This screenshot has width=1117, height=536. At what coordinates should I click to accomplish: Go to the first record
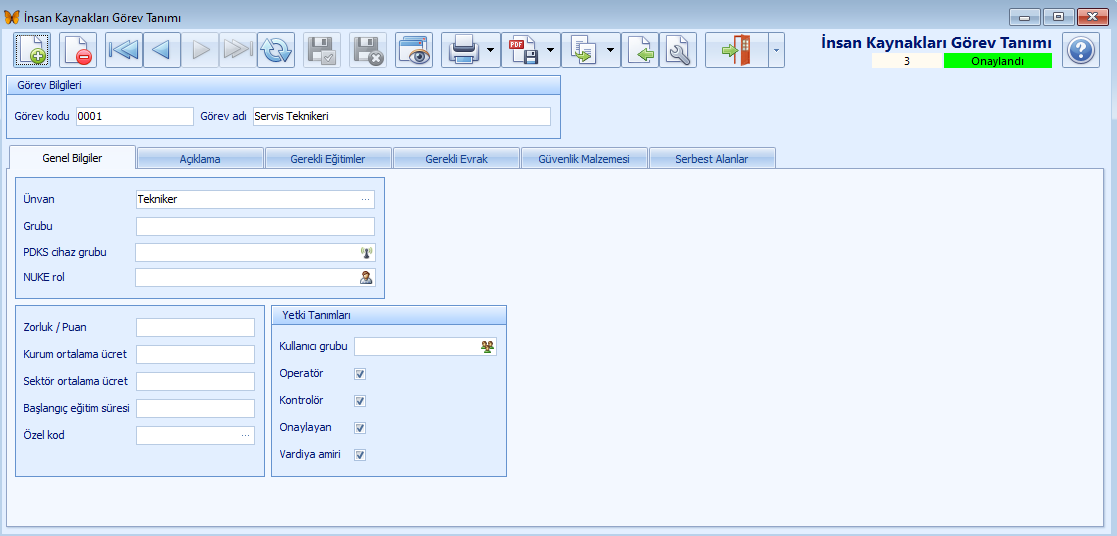pos(123,50)
